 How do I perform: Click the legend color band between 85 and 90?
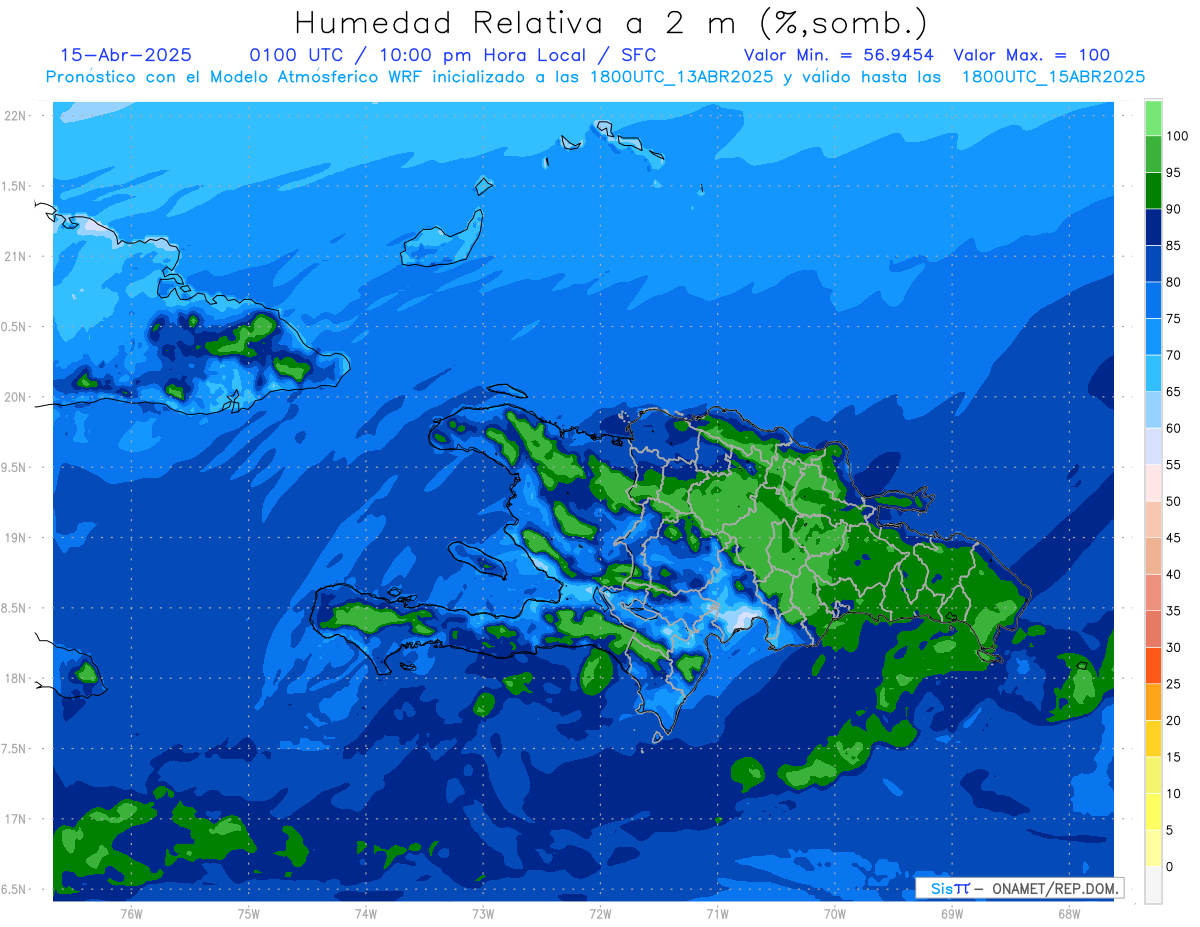1153,227
